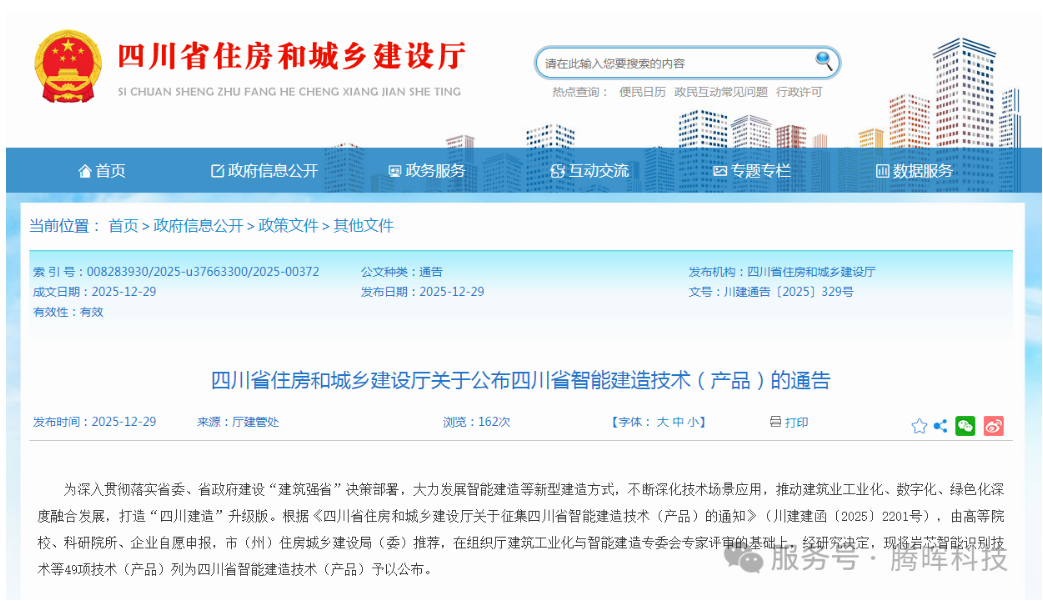Click the star favorite icon
1043x601 pixels.
click(x=919, y=424)
